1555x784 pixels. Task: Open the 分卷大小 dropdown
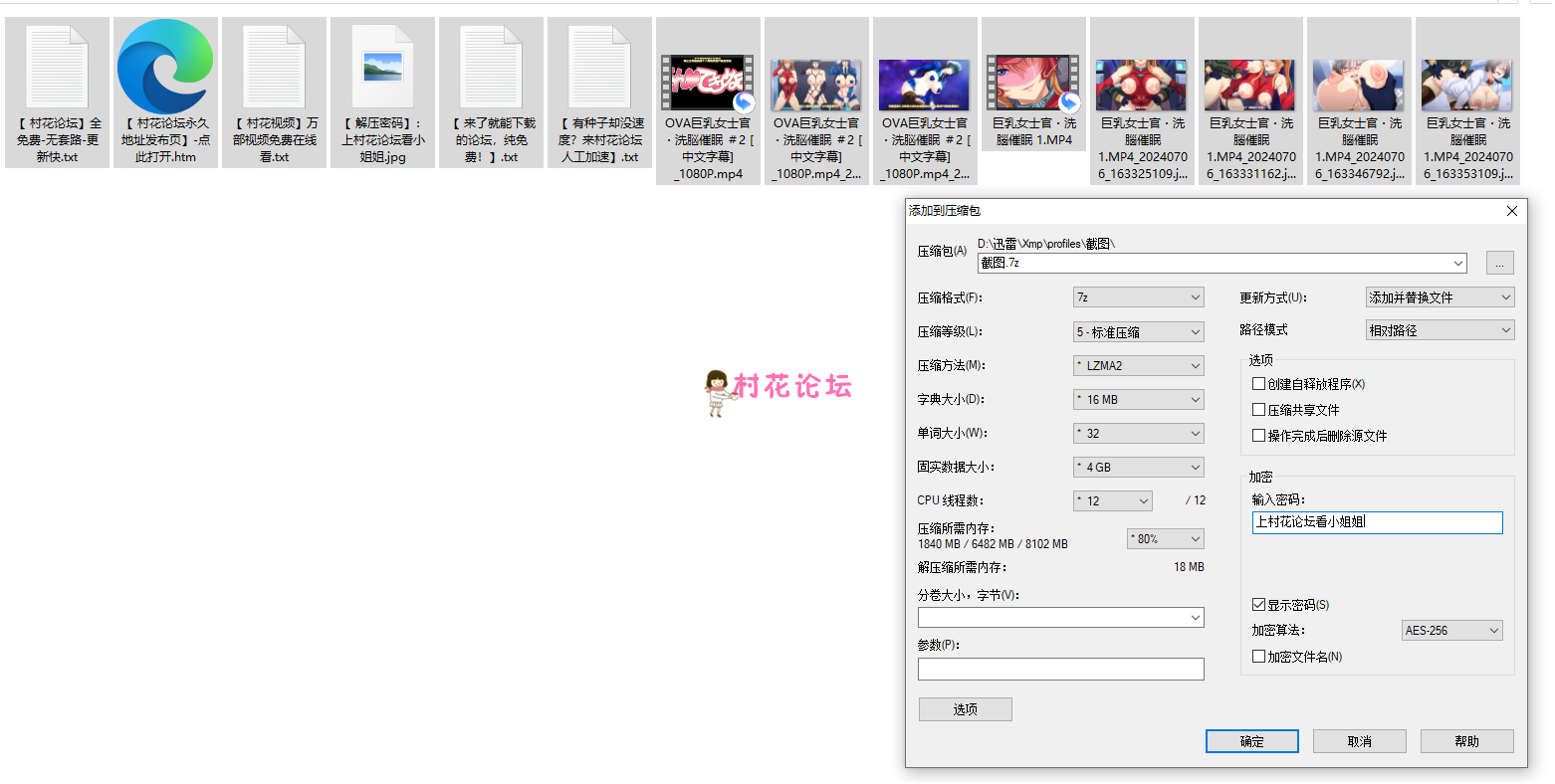(1060, 618)
